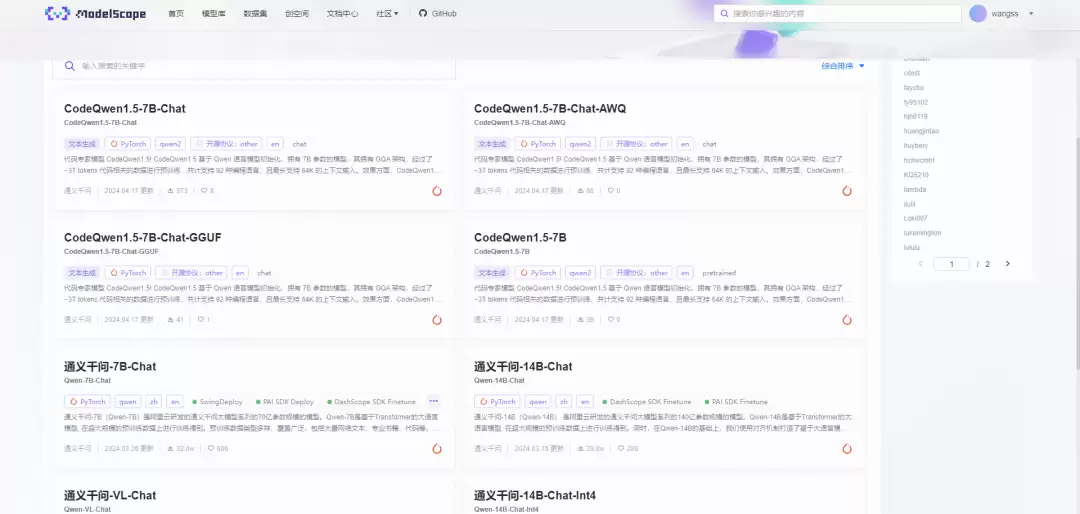Click the download icon on CodeQwen1.5-7B-Chat-GGUF card

(x=170, y=320)
